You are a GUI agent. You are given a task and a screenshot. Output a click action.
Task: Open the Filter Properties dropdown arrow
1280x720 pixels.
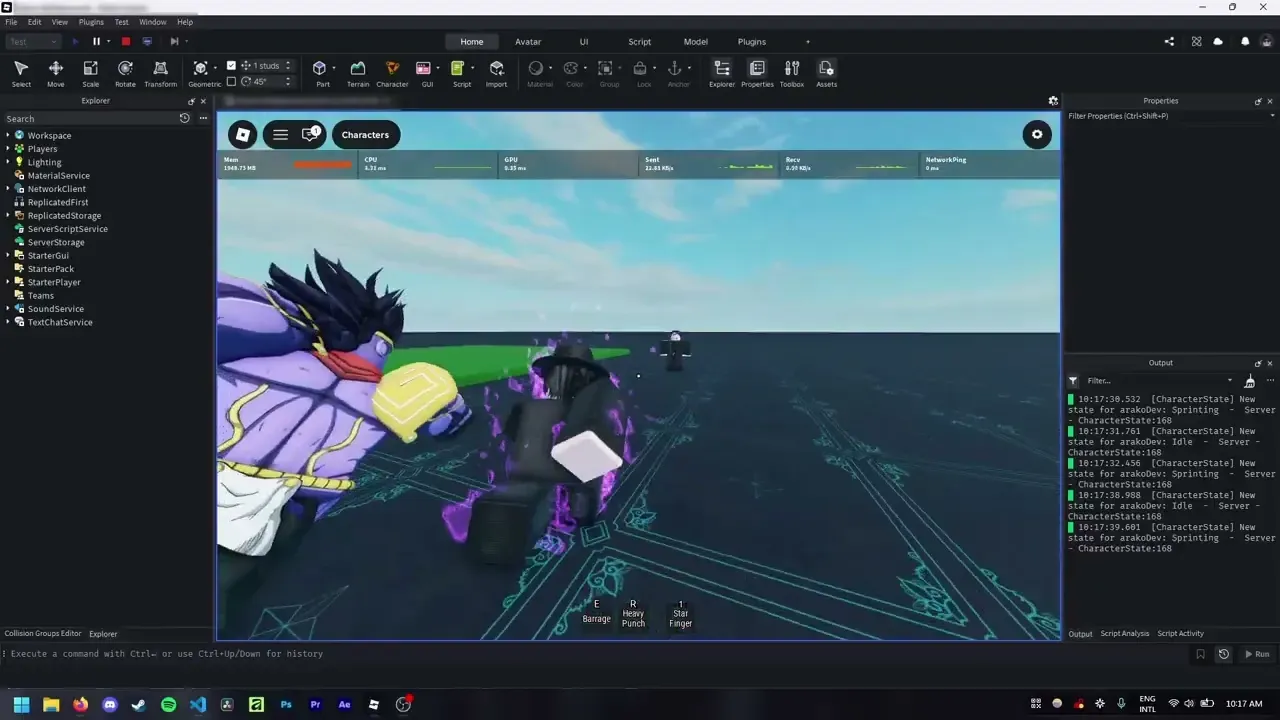[1272, 116]
